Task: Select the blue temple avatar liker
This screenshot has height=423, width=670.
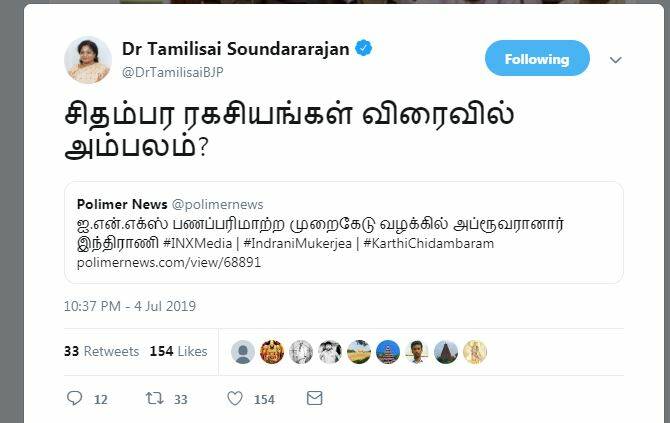Action: (388, 352)
